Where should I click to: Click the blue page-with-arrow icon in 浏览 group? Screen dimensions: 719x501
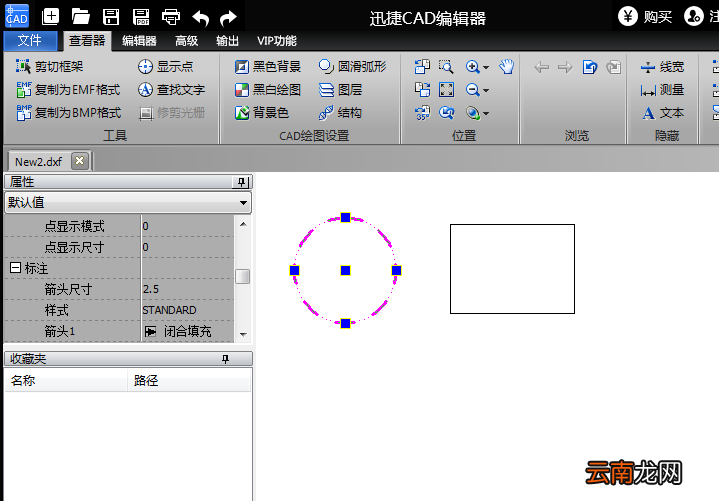click(590, 67)
